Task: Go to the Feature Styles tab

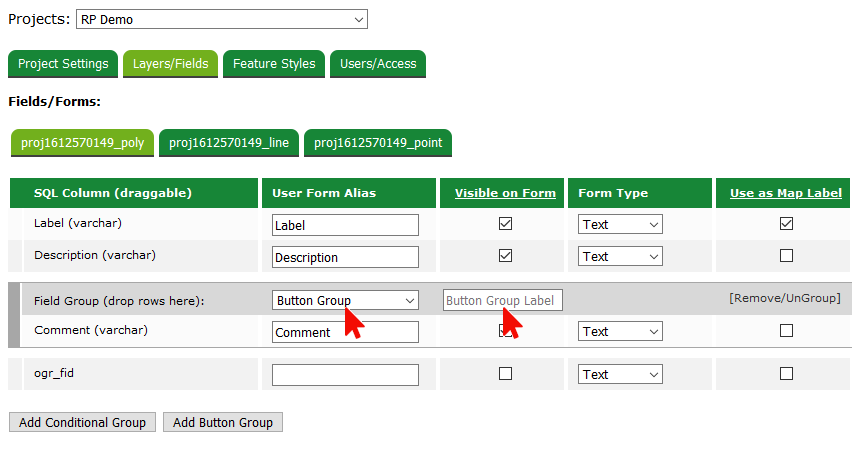Action: click(274, 64)
